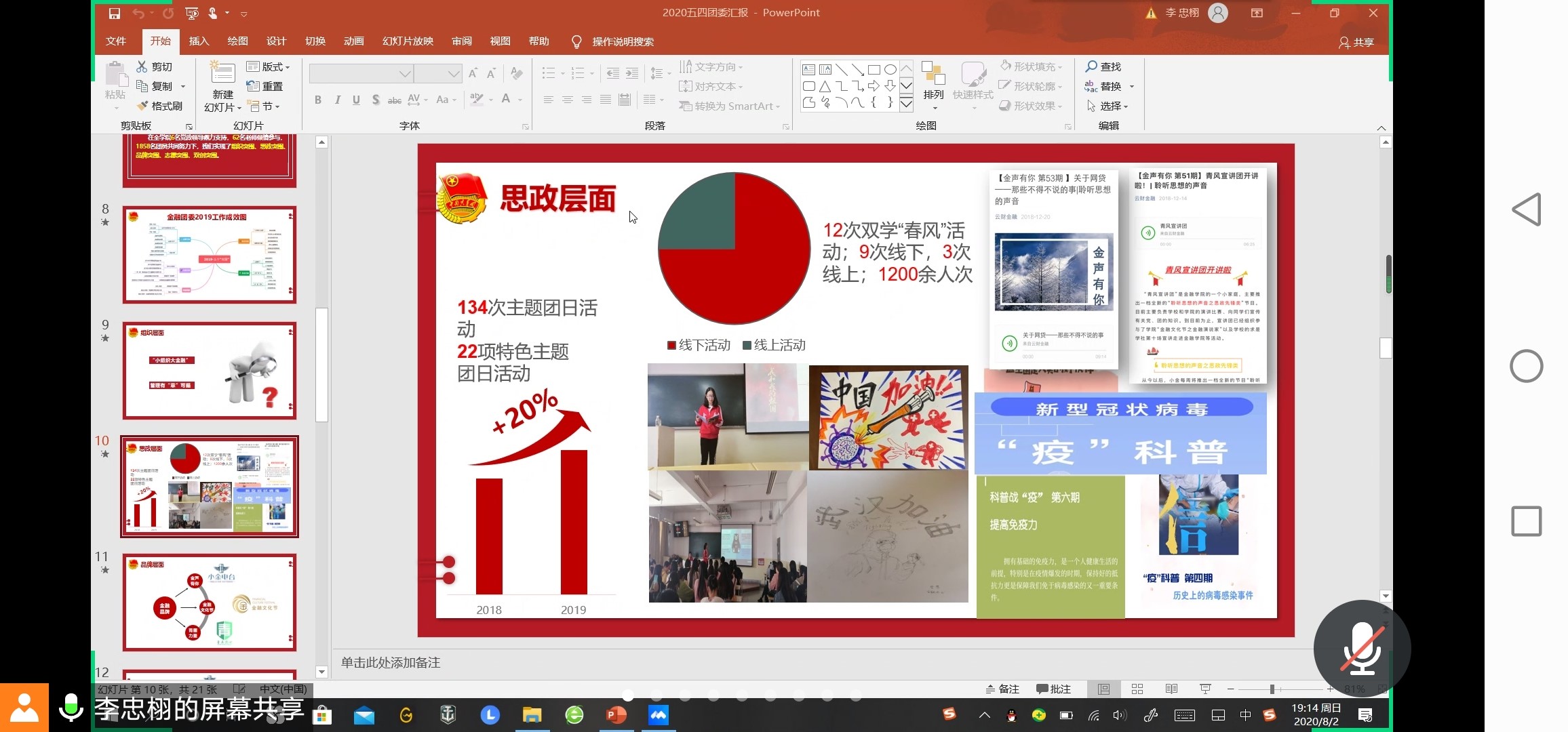Open the Find (查找) search tool
The image size is (1568, 732).
click(1103, 66)
